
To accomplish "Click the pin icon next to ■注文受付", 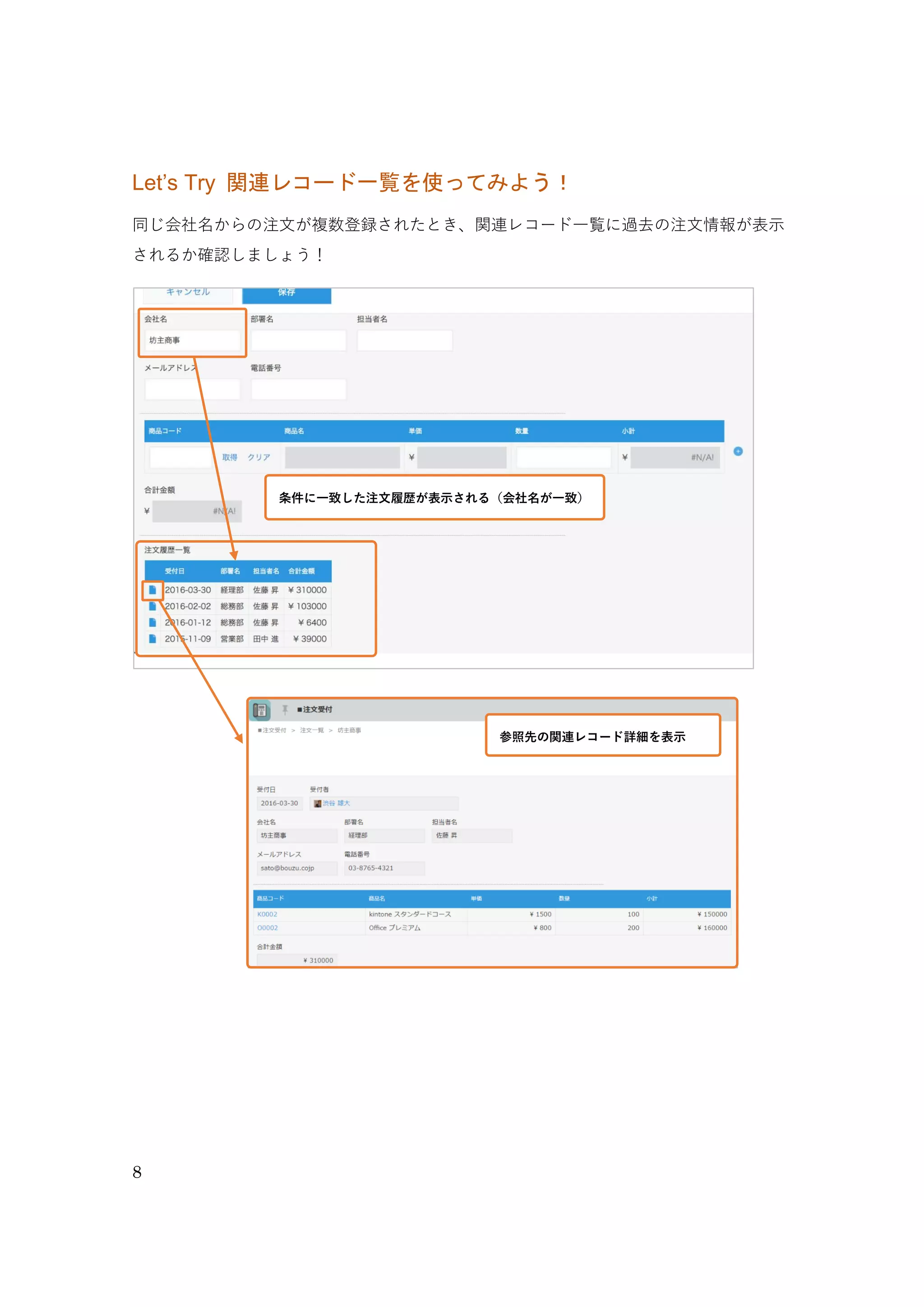I will point(285,710).
